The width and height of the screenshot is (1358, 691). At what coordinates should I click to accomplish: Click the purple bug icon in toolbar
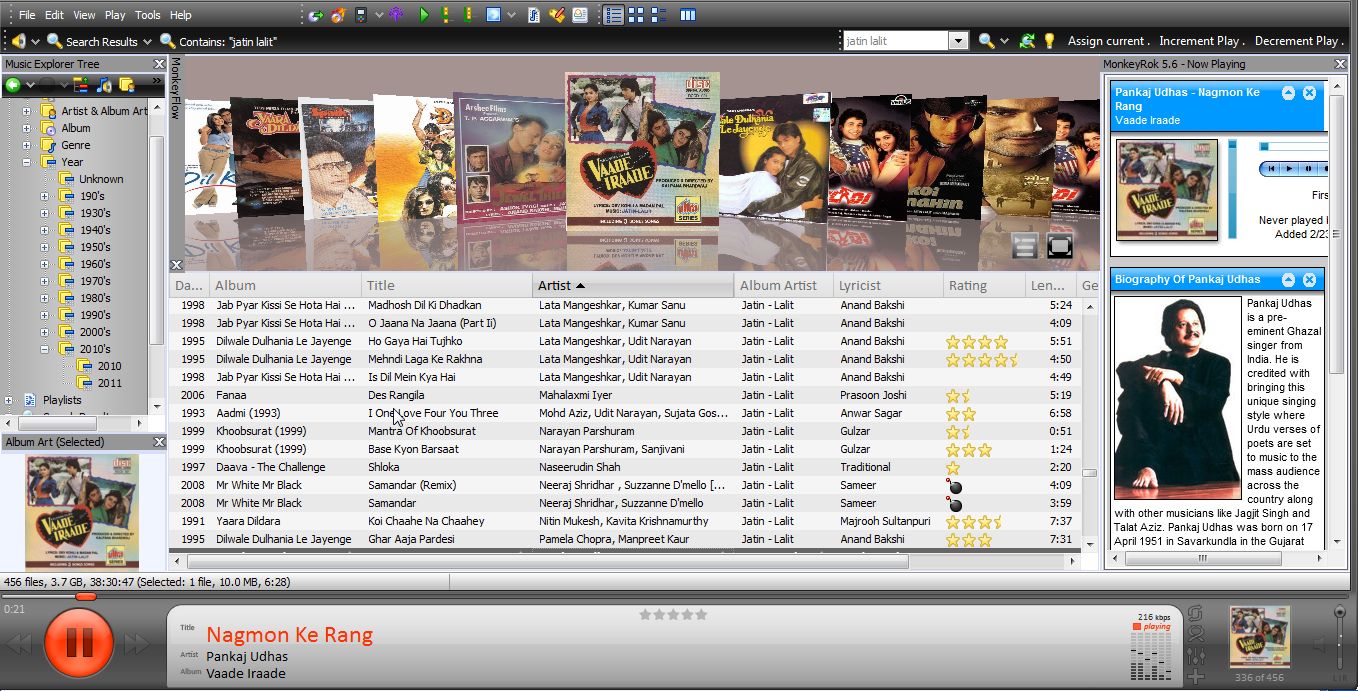pyautogui.click(x=397, y=15)
